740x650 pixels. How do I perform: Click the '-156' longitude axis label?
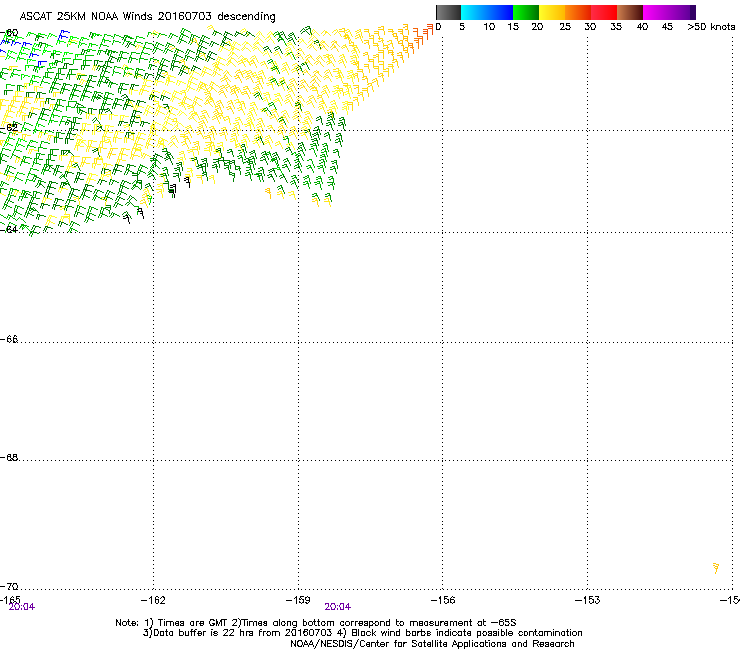[443, 600]
